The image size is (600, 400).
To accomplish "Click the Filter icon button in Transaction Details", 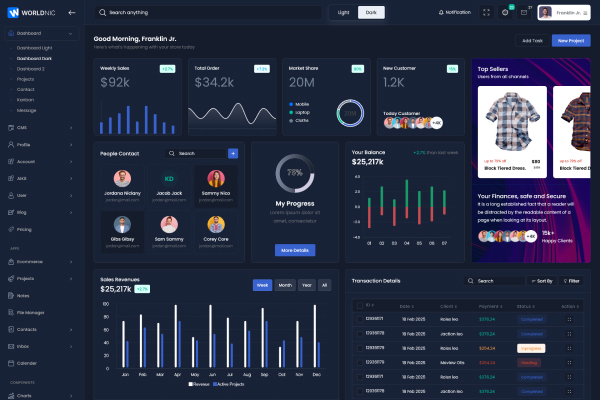I will 571,281.
